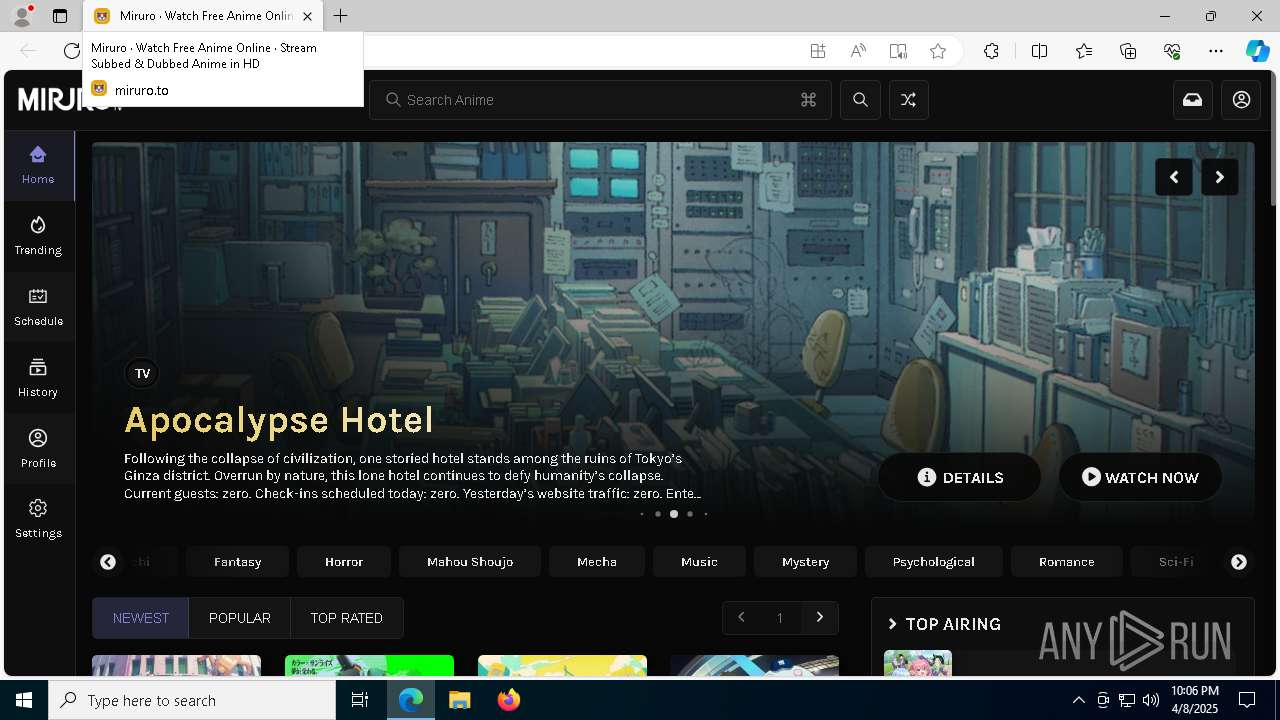Screen dimensions: 1280x720
Task: Refresh the page in Edge
Action: (x=71, y=51)
